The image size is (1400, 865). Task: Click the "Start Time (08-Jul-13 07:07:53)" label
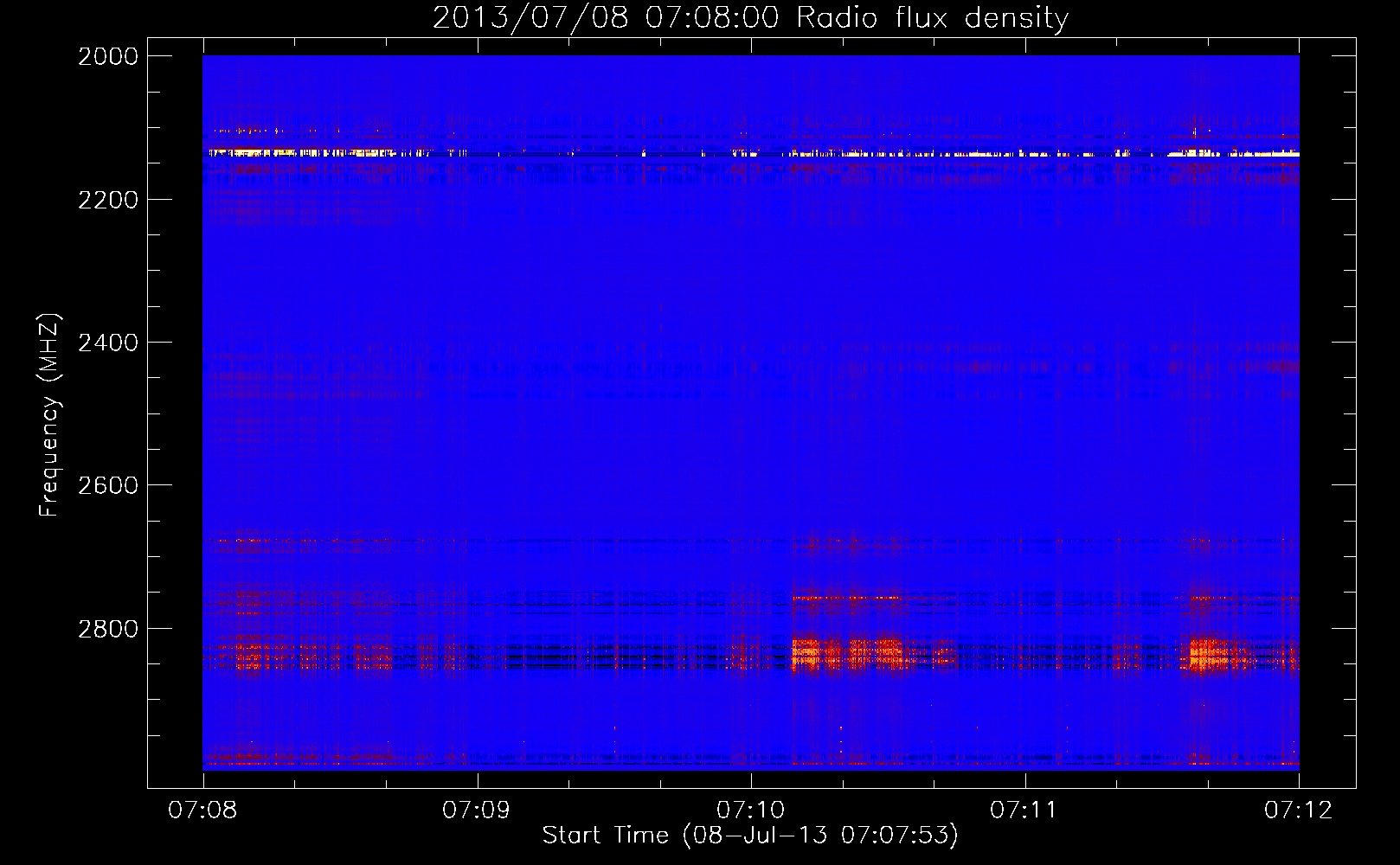click(x=750, y=836)
